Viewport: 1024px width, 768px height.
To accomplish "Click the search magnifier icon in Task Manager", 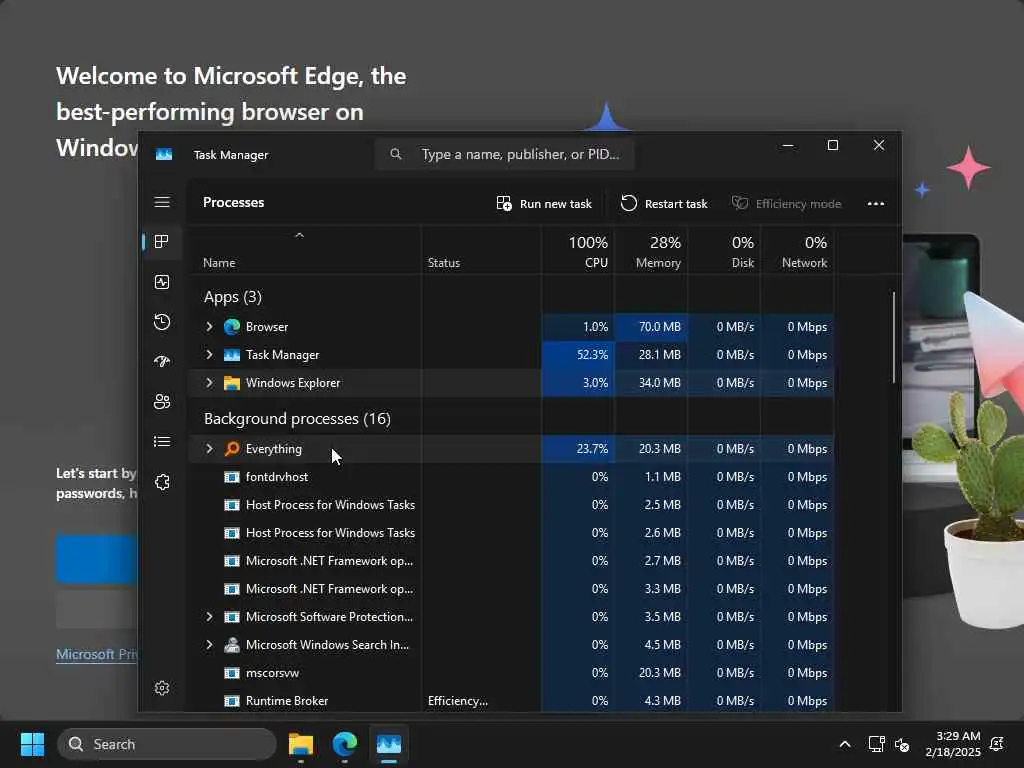I will (396, 154).
